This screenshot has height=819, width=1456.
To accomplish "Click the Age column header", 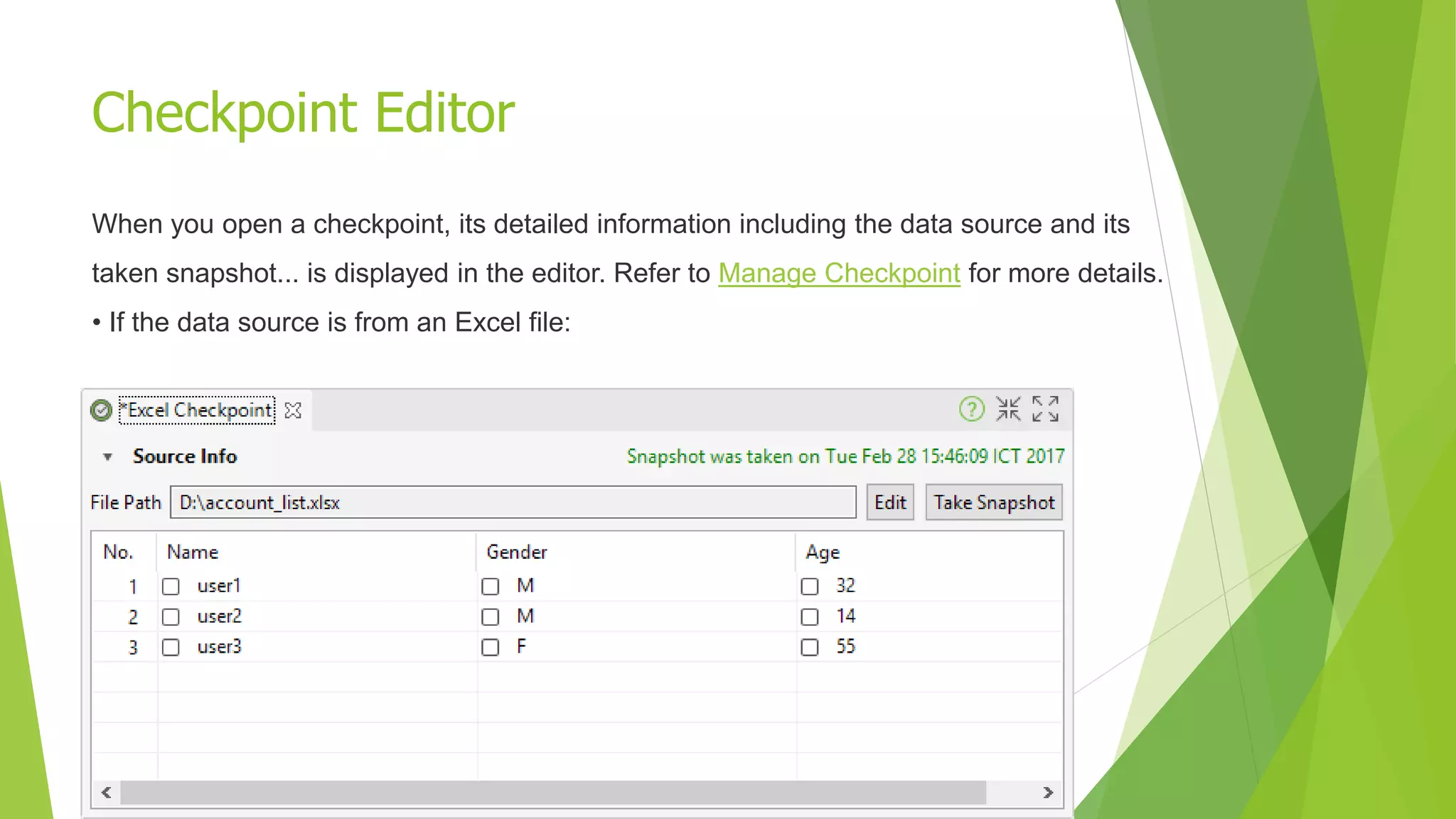I will (x=928, y=552).
